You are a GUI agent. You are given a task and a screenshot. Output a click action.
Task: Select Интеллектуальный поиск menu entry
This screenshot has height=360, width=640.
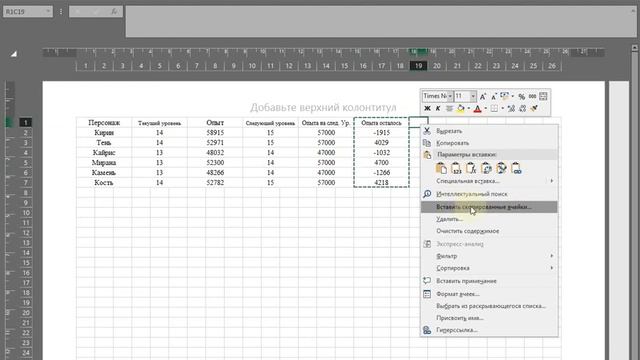point(489,194)
